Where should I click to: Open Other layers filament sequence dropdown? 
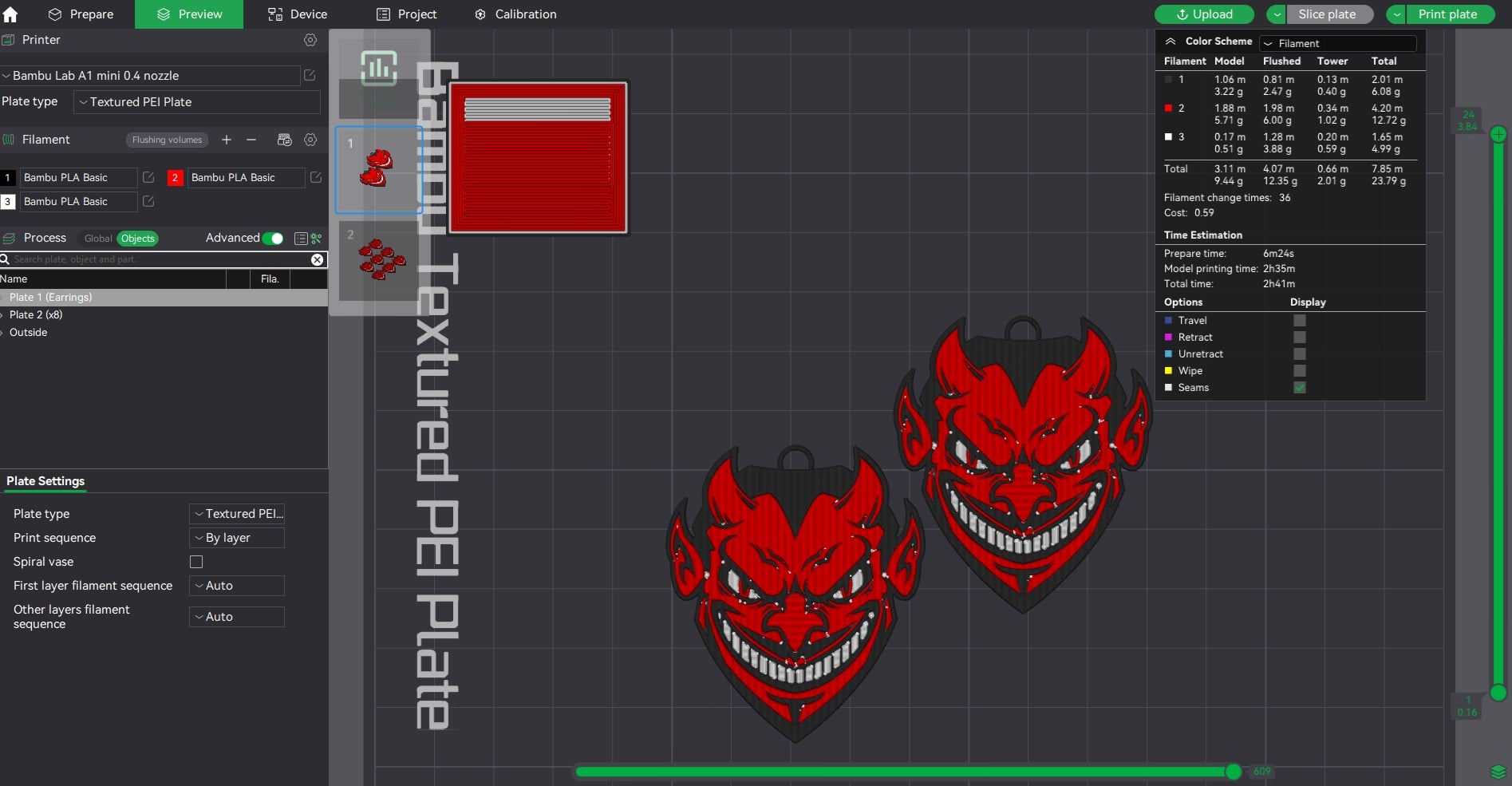pyautogui.click(x=237, y=617)
